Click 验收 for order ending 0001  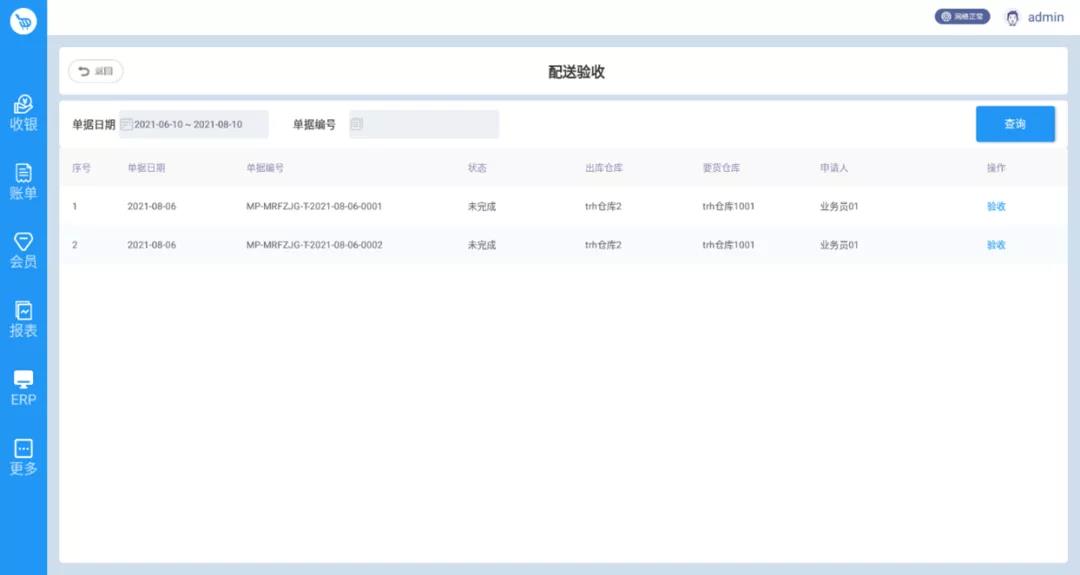[996, 206]
